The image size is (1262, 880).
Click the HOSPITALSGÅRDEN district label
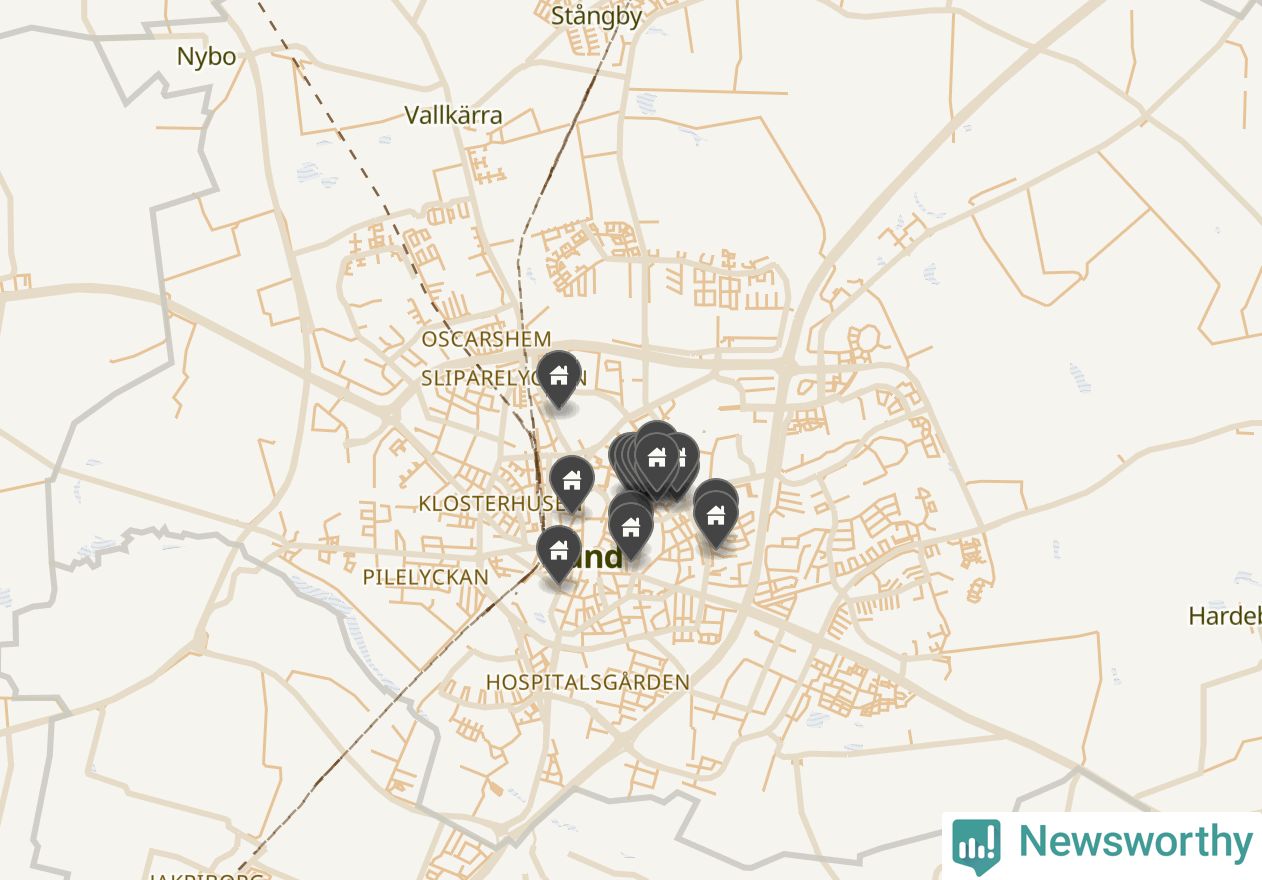click(x=588, y=682)
